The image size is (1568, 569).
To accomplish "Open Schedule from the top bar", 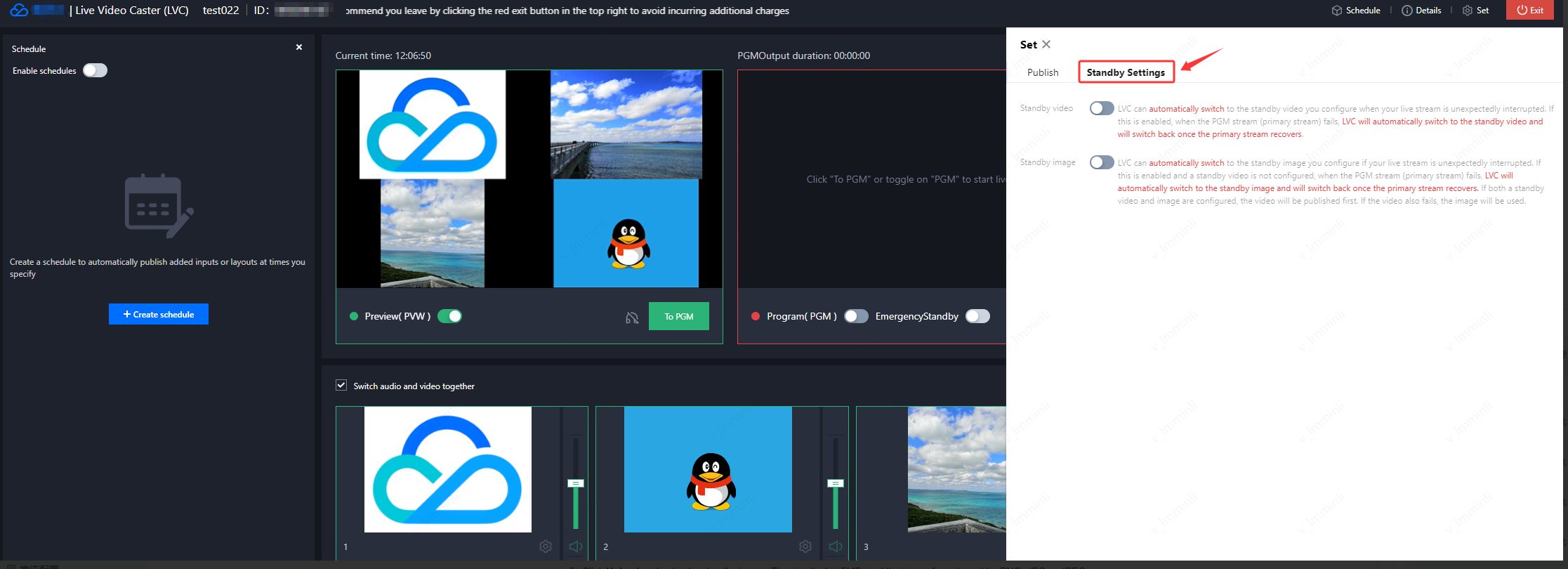I will (1356, 11).
